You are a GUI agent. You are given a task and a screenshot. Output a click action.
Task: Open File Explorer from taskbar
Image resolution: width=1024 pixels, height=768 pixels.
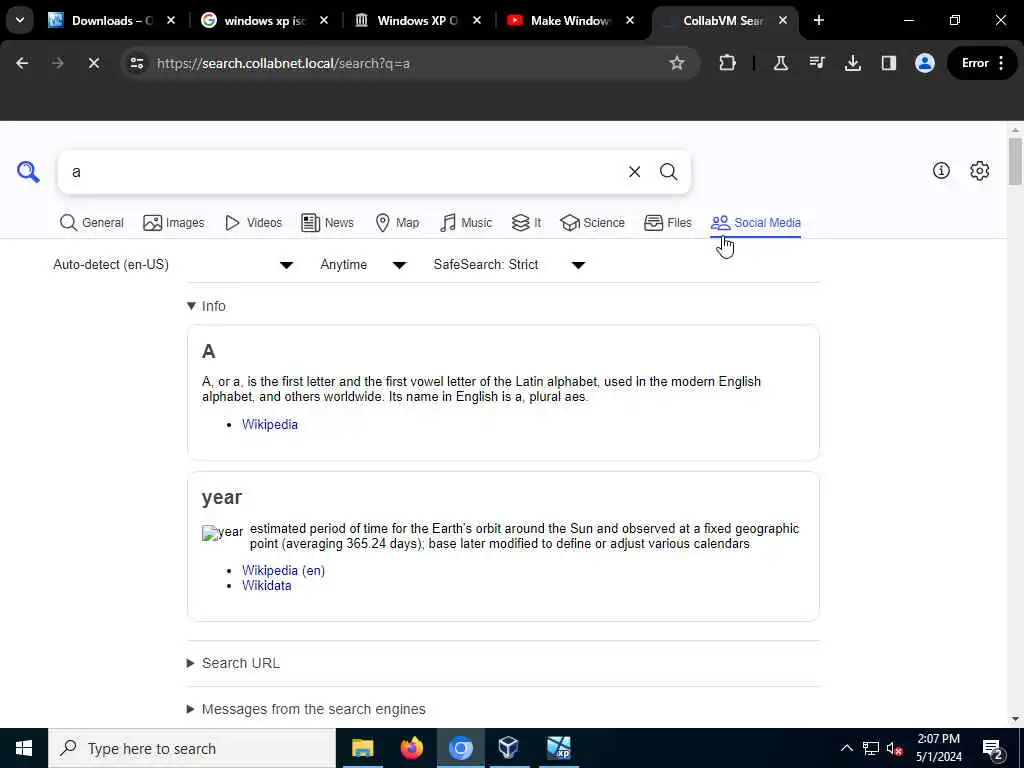[x=362, y=748]
